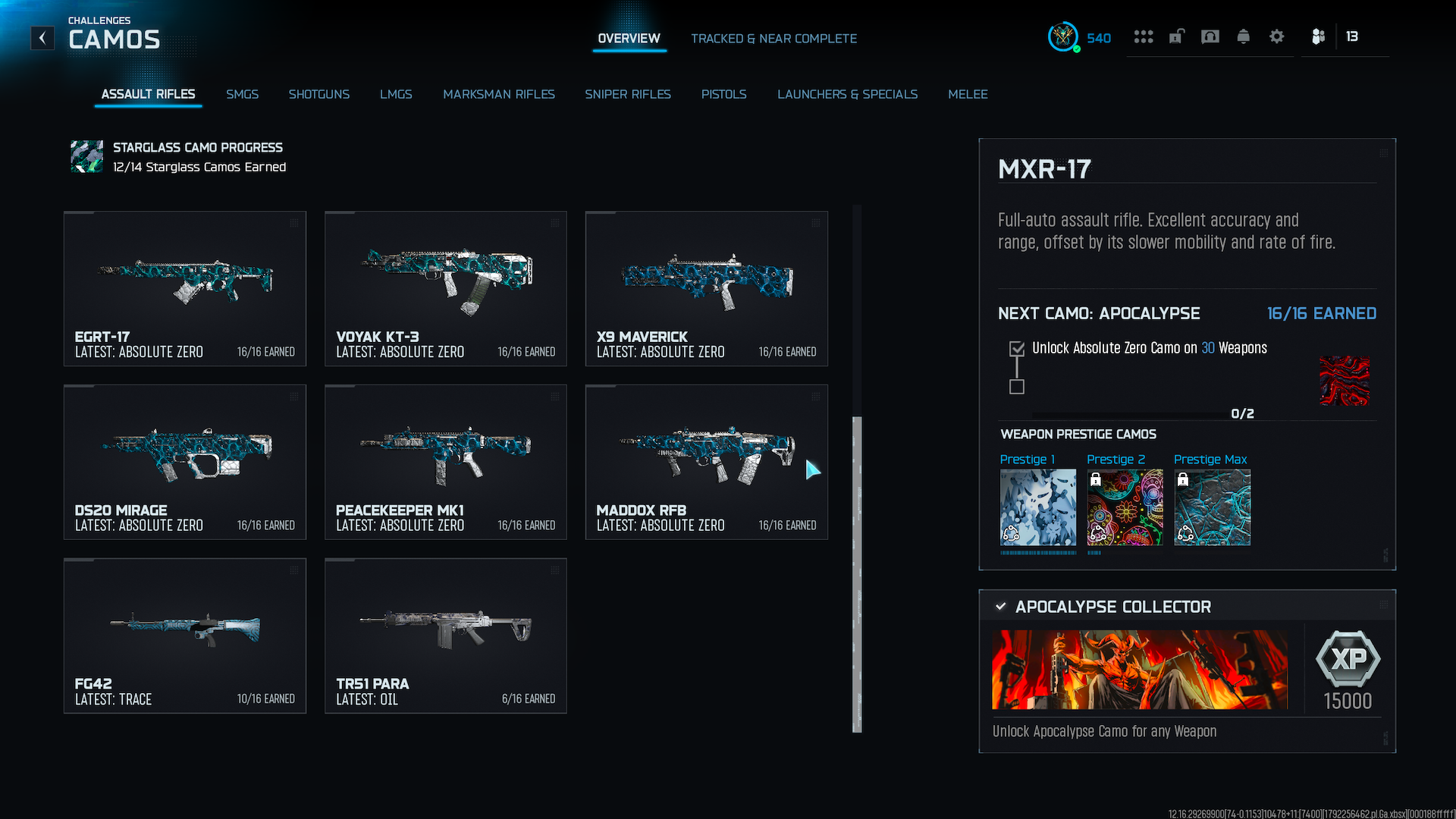This screenshot has height=819, width=1456.
Task: Open the player emblem profile icon
Action: click(1063, 36)
